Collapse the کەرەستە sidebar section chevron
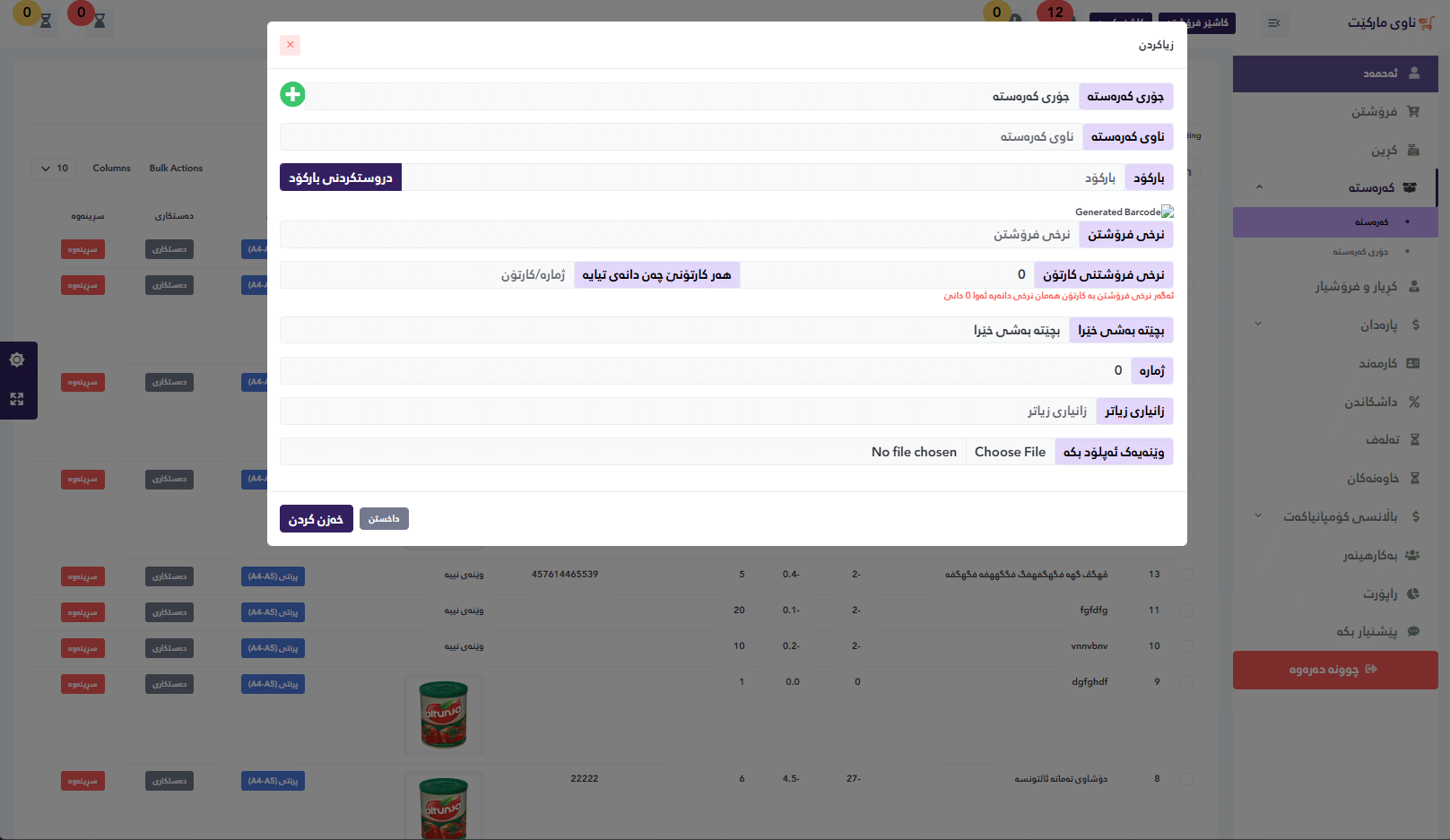The width and height of the screenshot is (1450, 840). pyautogui.click(x=1259, y=187)
